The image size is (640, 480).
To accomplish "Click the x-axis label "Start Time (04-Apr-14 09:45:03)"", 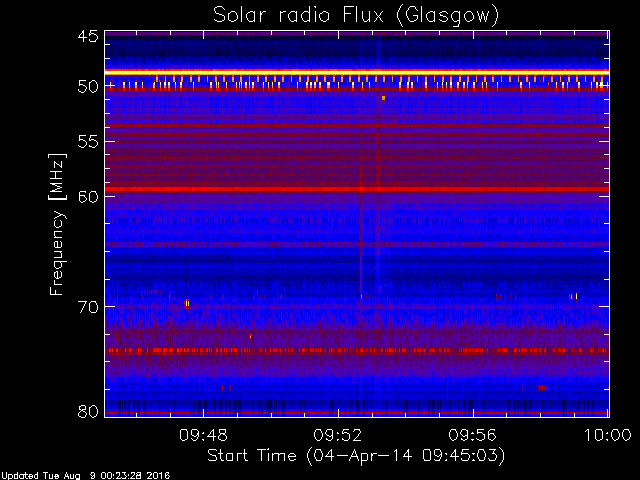I will tap(356, 455).
